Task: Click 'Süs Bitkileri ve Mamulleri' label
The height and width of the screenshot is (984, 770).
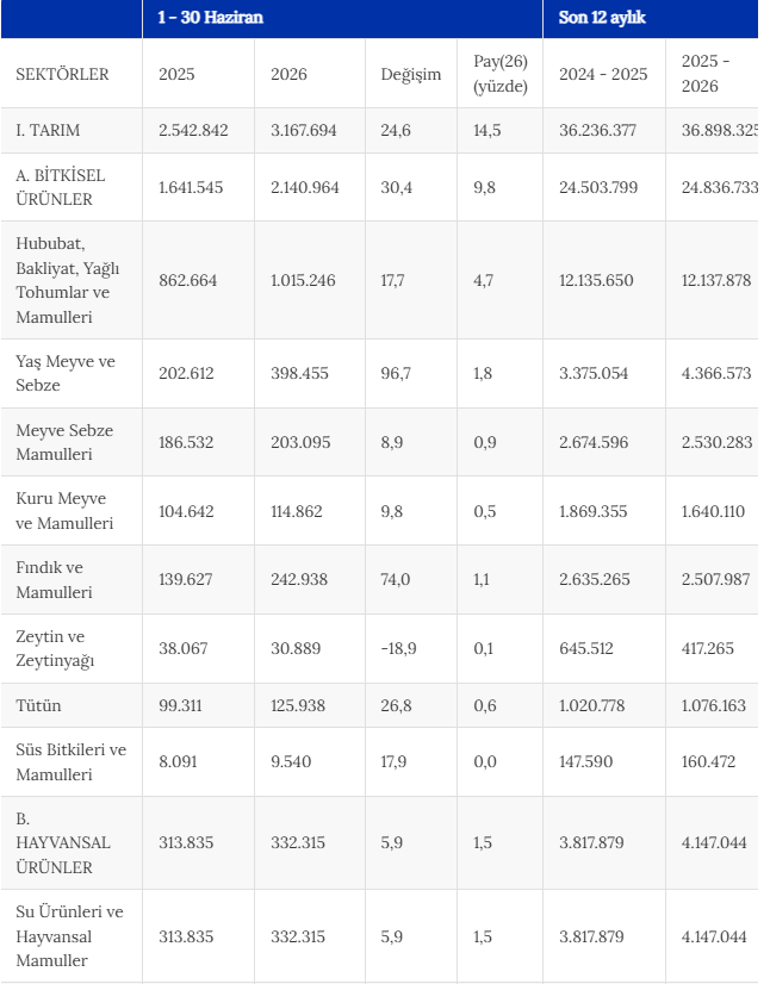Action: point(71,762)
